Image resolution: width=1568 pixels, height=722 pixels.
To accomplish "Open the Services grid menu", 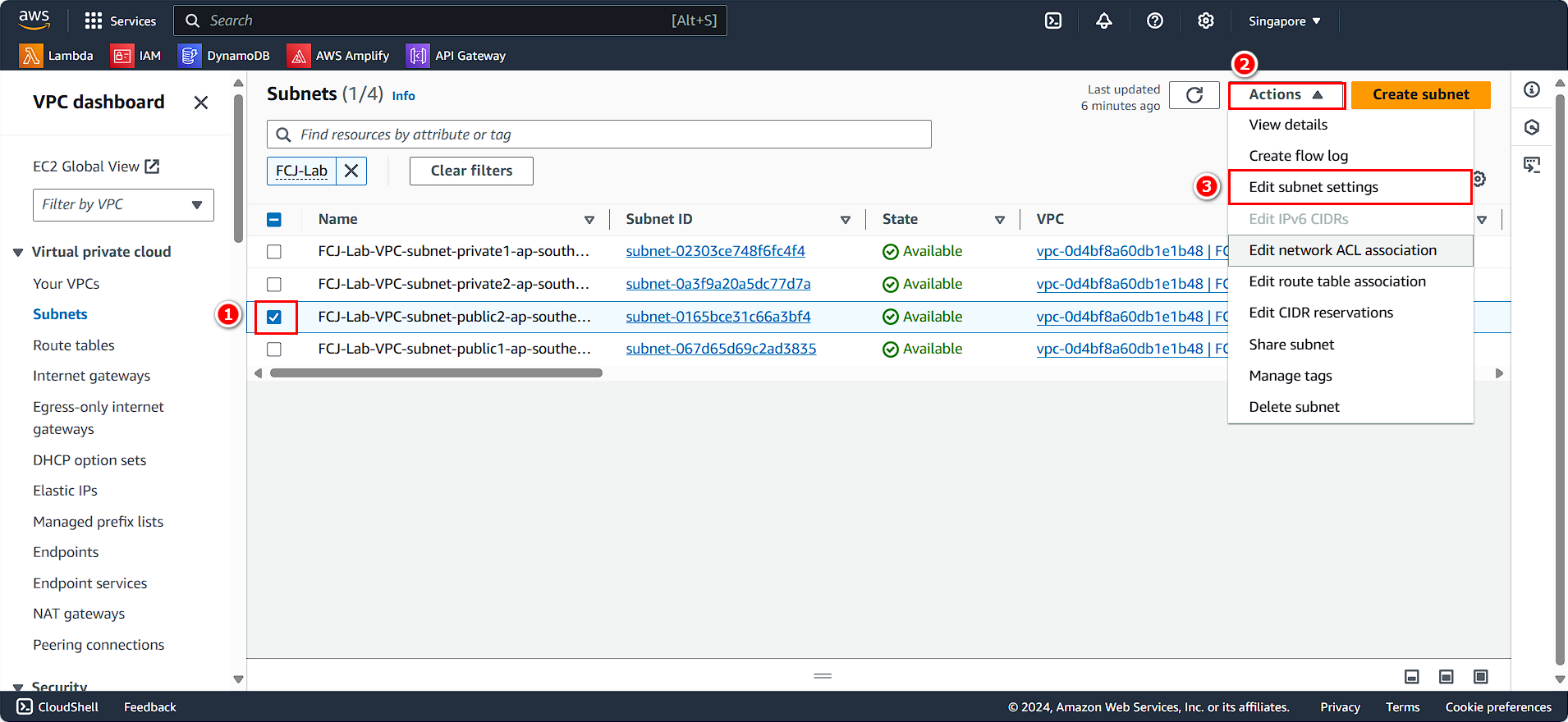I will (x=120, y=21).
